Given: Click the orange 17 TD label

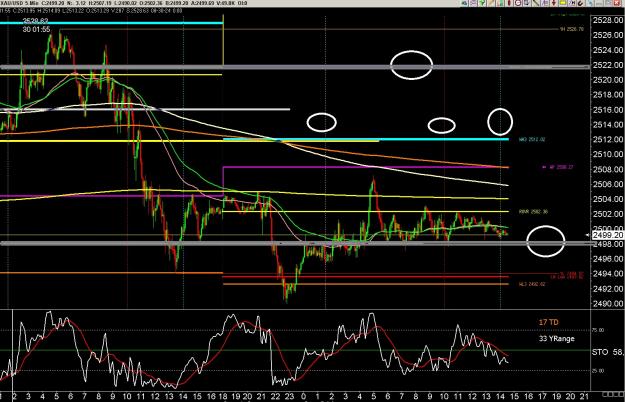Looking at the screenshot, I should [548, 322].
